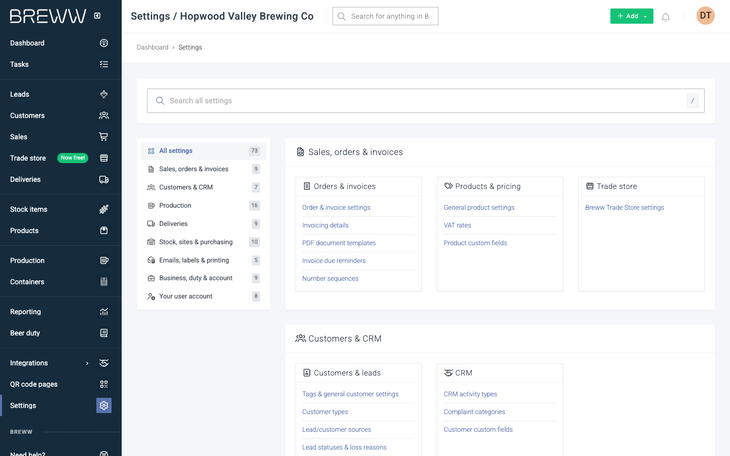Open Tasks in sidebar menu

tap(19, 64)
